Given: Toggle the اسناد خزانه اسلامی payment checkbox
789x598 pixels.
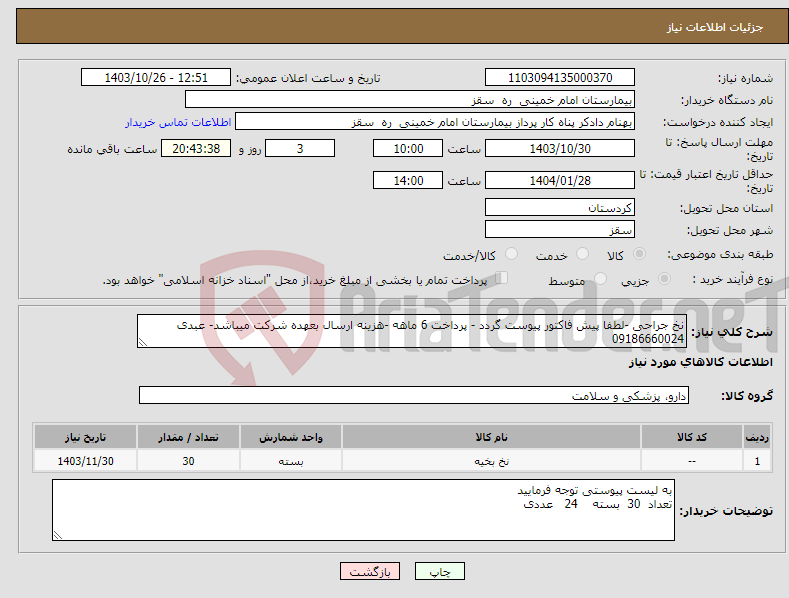Looking at the screenshot, I should click(x=501, y=277).
